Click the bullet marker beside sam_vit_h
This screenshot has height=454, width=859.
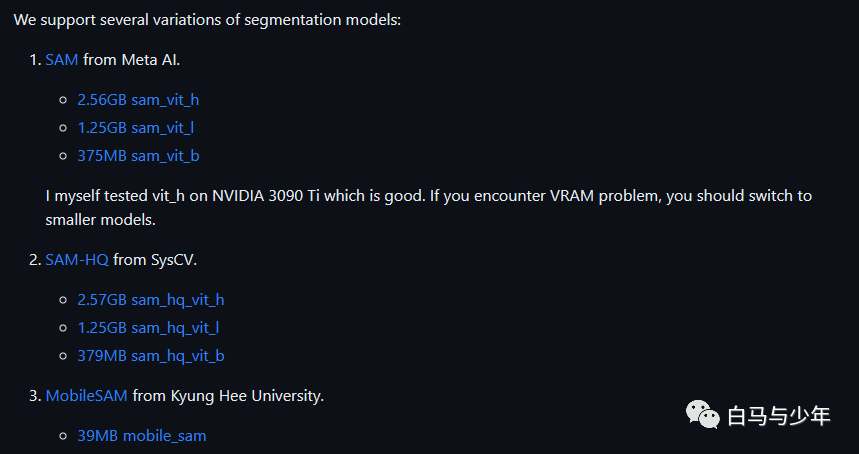(62, 100)
